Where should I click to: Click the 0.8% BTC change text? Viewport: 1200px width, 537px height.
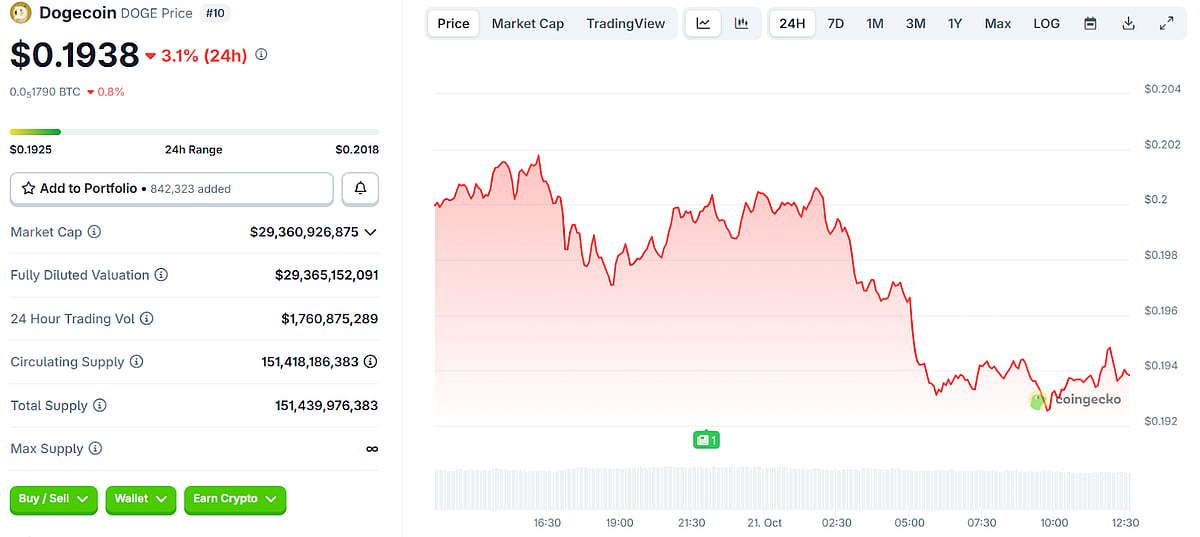[x=111, y=92]
